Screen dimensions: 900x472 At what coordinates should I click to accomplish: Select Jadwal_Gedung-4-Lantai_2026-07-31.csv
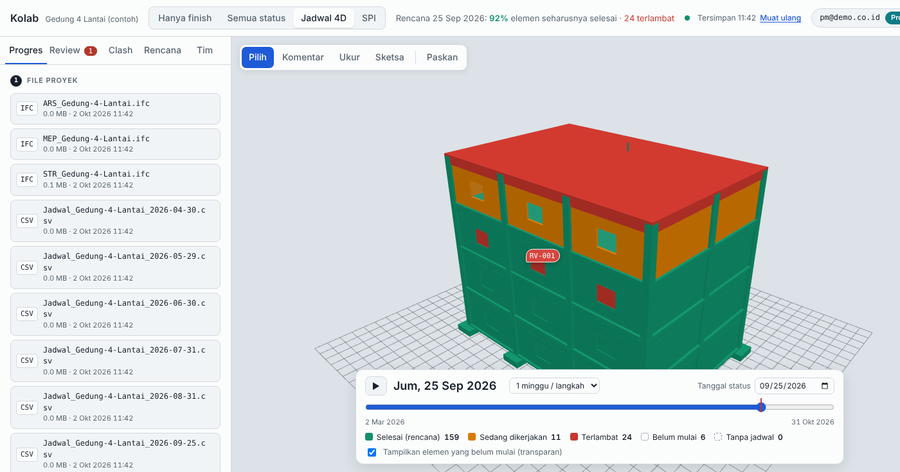(115, 361)
